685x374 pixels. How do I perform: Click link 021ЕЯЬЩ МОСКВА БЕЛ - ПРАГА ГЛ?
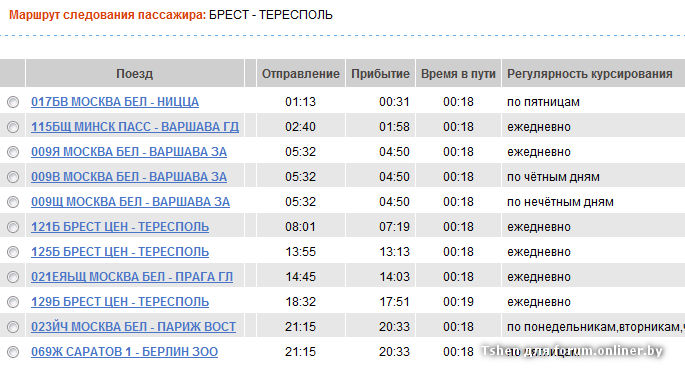pyautogui.click(x=132, y=277)
